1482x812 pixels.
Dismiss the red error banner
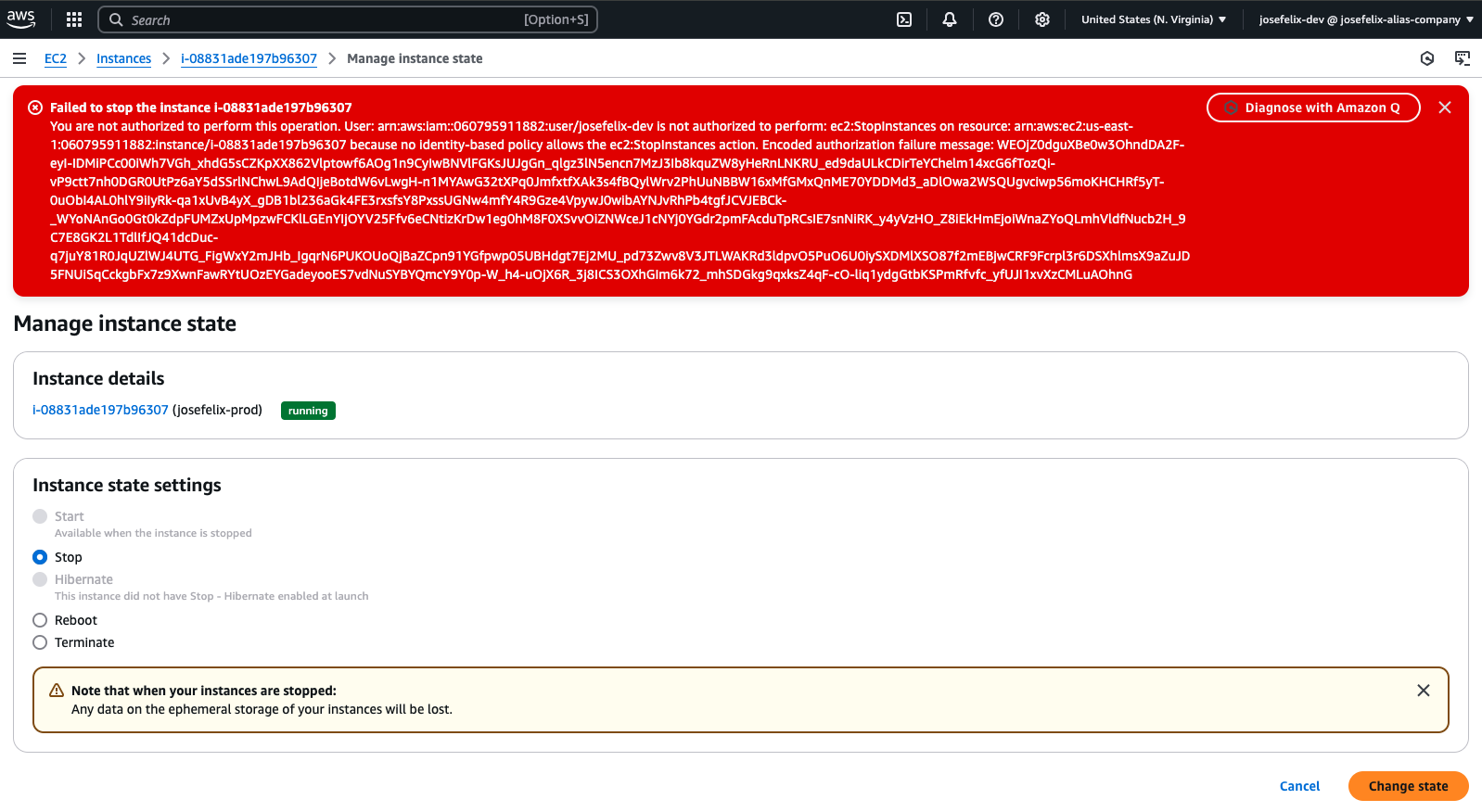click(1445, 108)
